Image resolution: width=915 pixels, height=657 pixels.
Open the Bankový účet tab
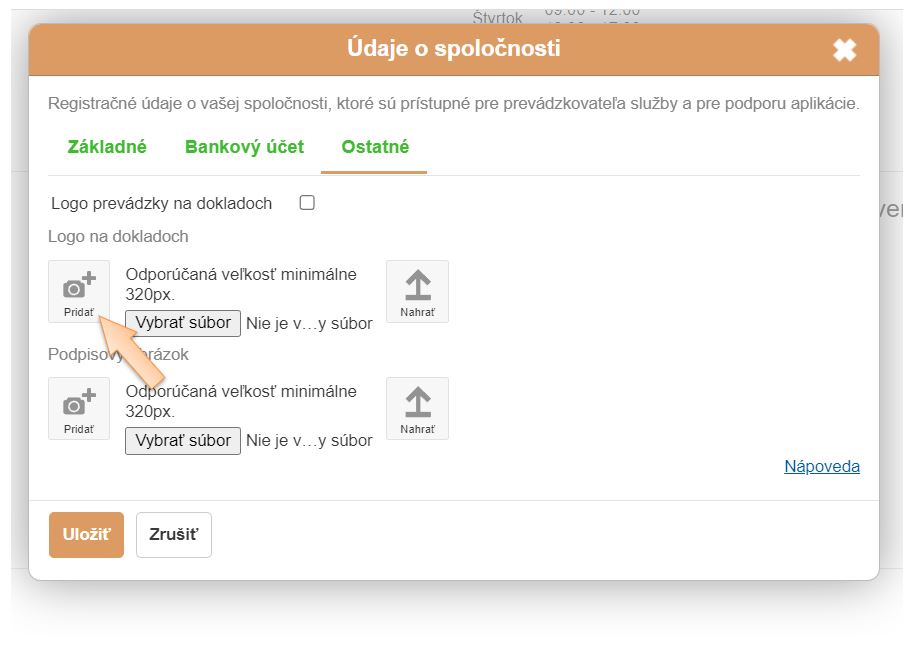[244, 147]
